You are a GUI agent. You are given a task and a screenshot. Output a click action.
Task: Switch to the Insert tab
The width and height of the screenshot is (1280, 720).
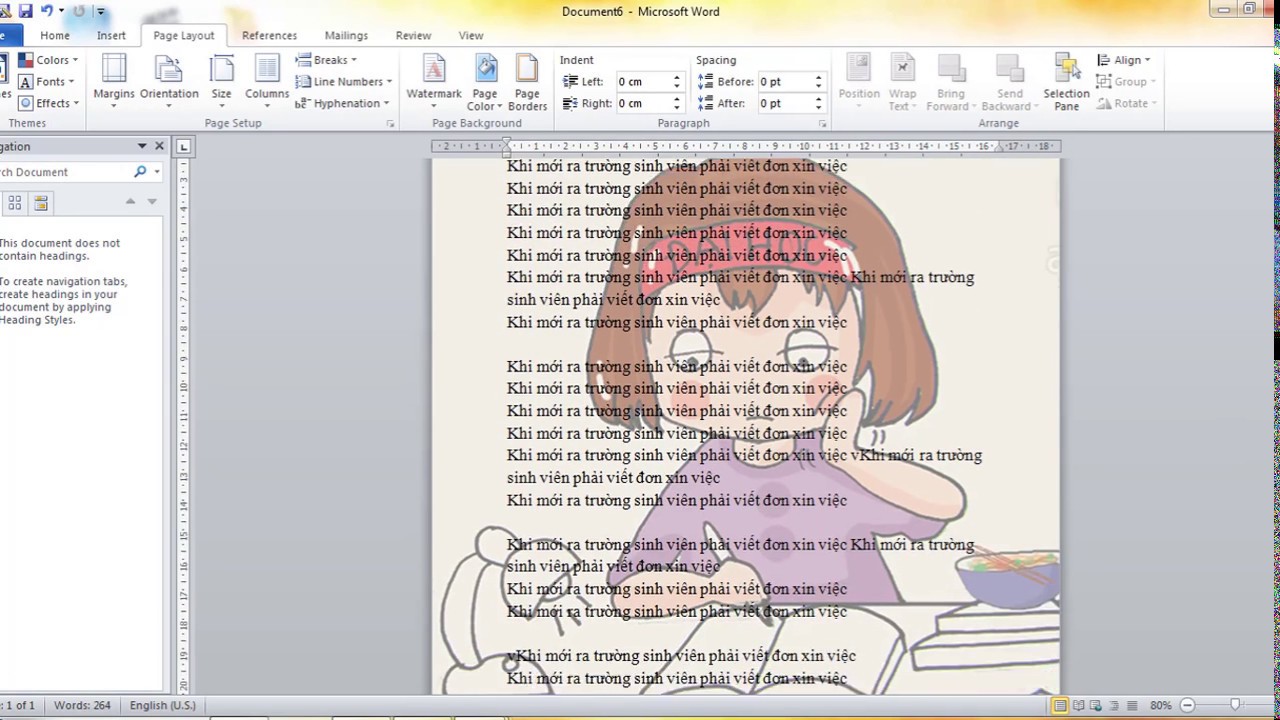click(111, 35)
